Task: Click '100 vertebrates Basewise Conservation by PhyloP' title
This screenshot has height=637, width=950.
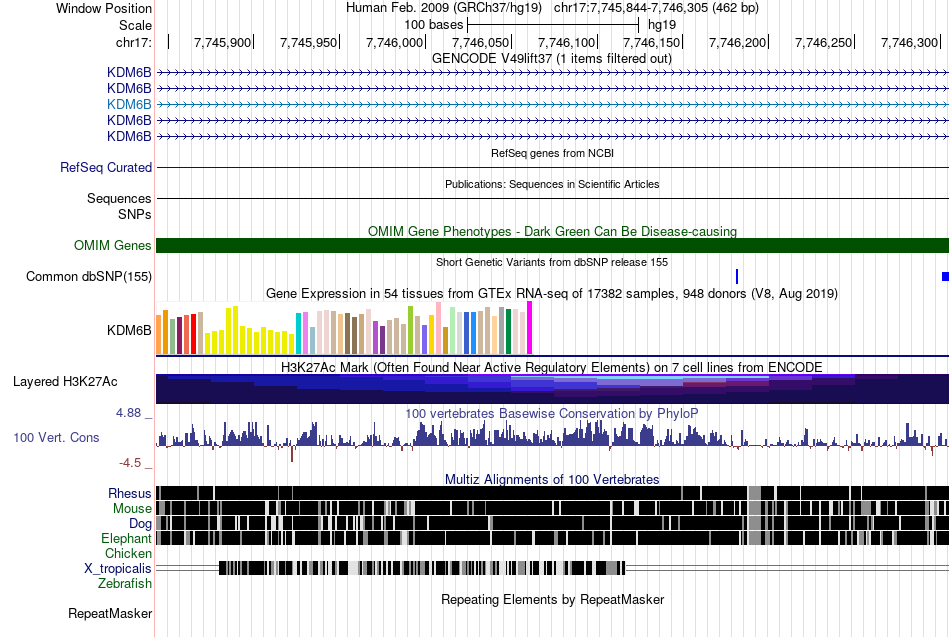Action: [552, 413]
